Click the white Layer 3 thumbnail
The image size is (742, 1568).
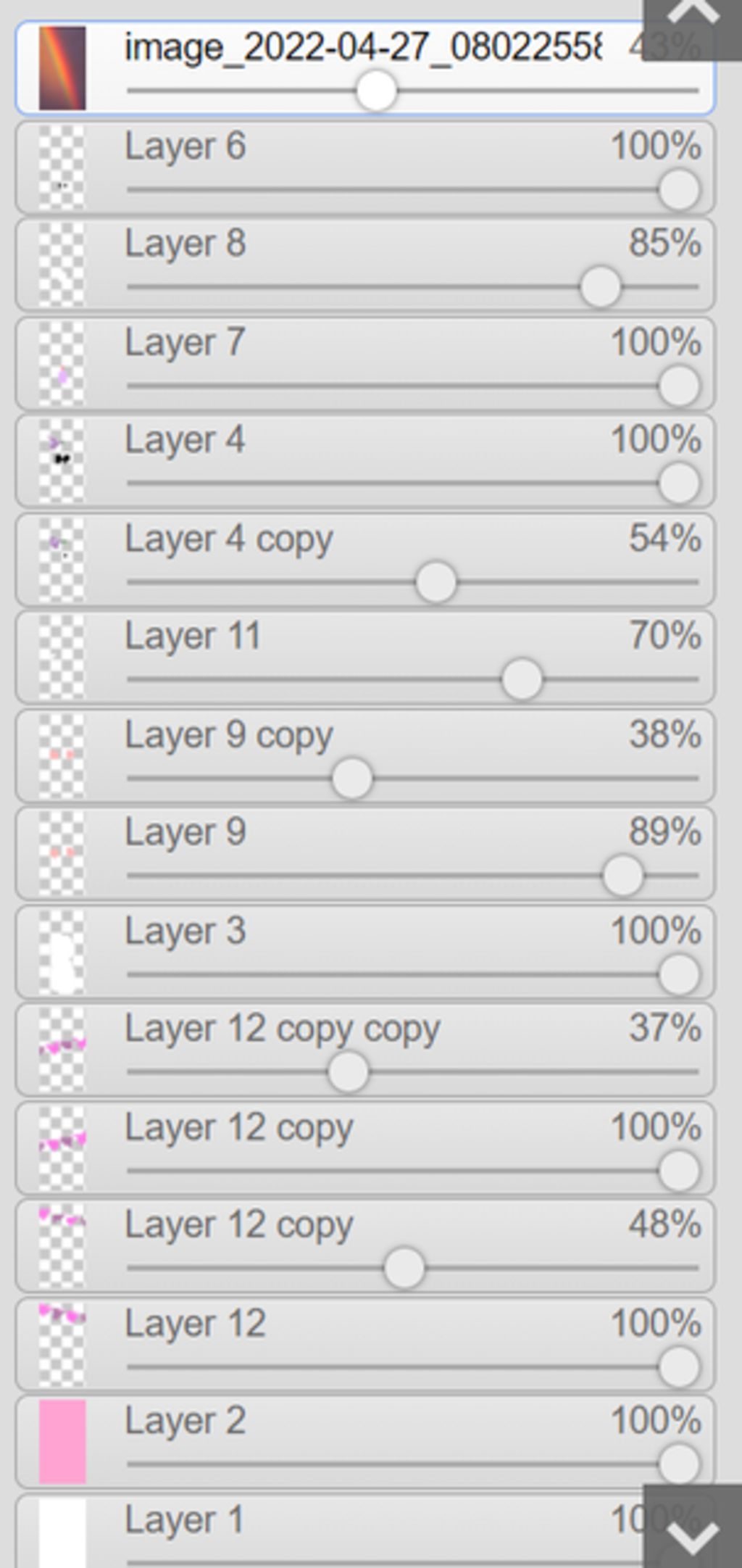pyautogui.click(x=62, y=952)
